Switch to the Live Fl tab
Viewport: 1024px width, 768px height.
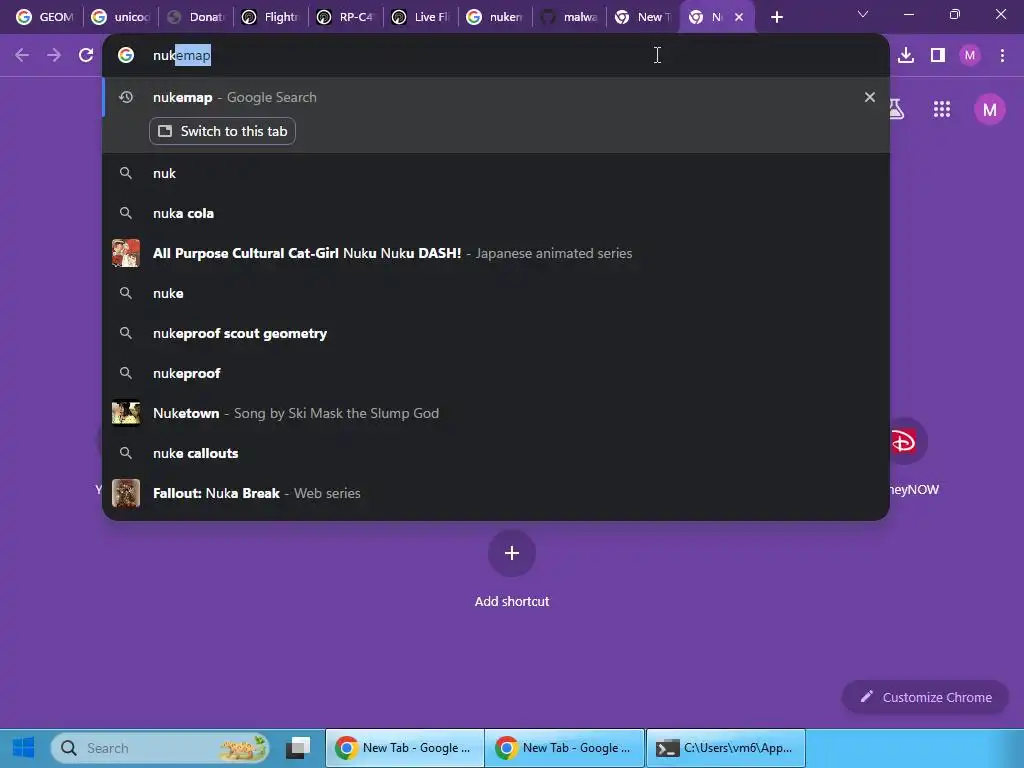[x=421, y=17]
